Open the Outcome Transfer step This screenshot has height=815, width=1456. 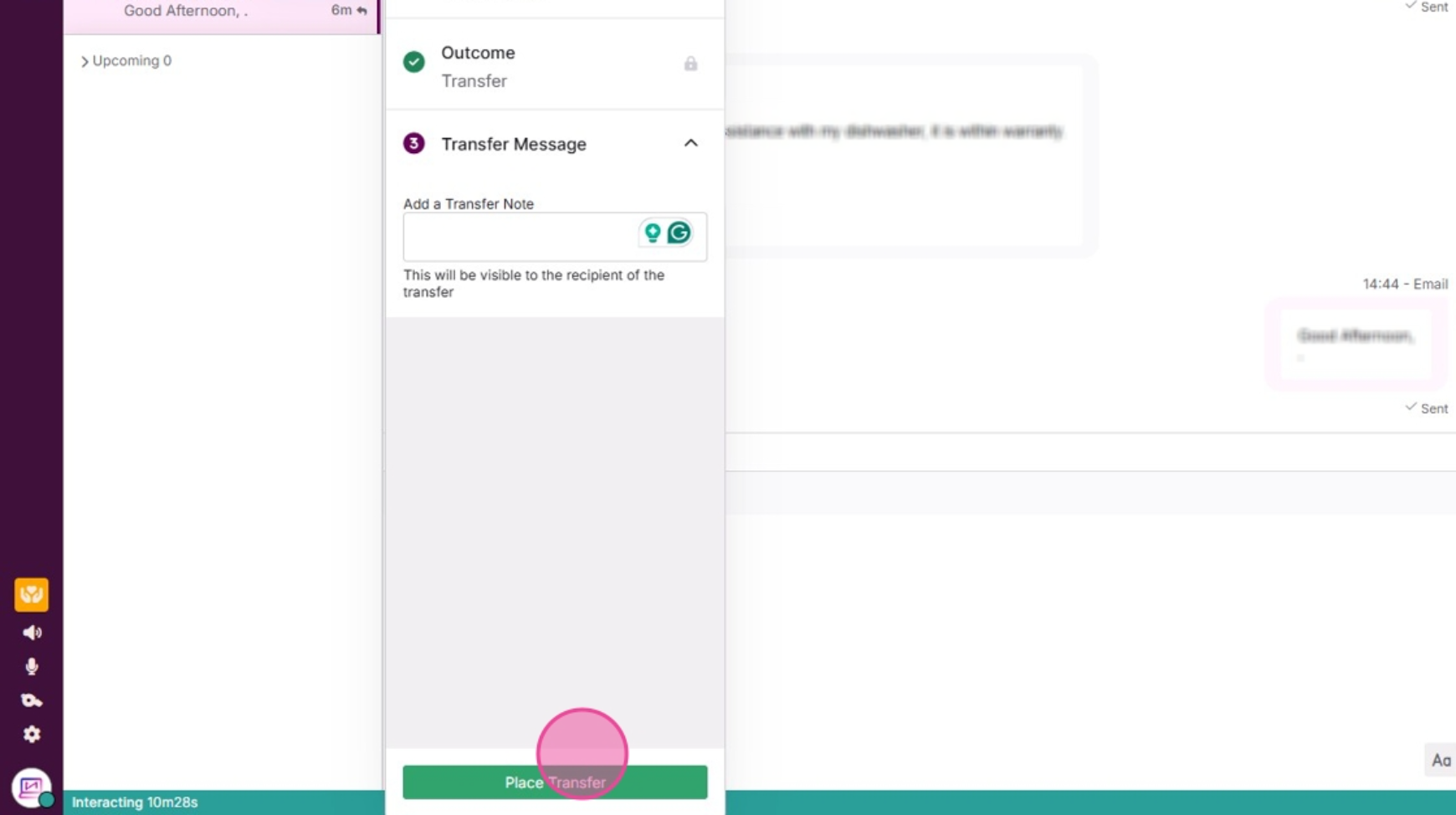tap(555, 66)
